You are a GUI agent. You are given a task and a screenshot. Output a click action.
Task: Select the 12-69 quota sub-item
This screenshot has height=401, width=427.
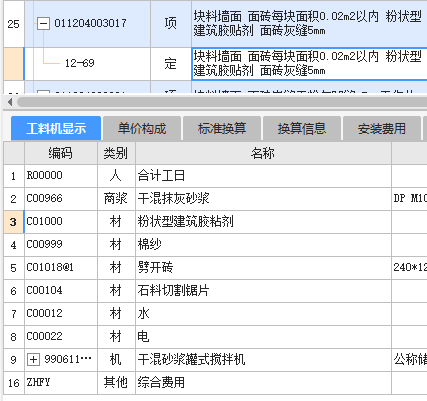[80, 63]
